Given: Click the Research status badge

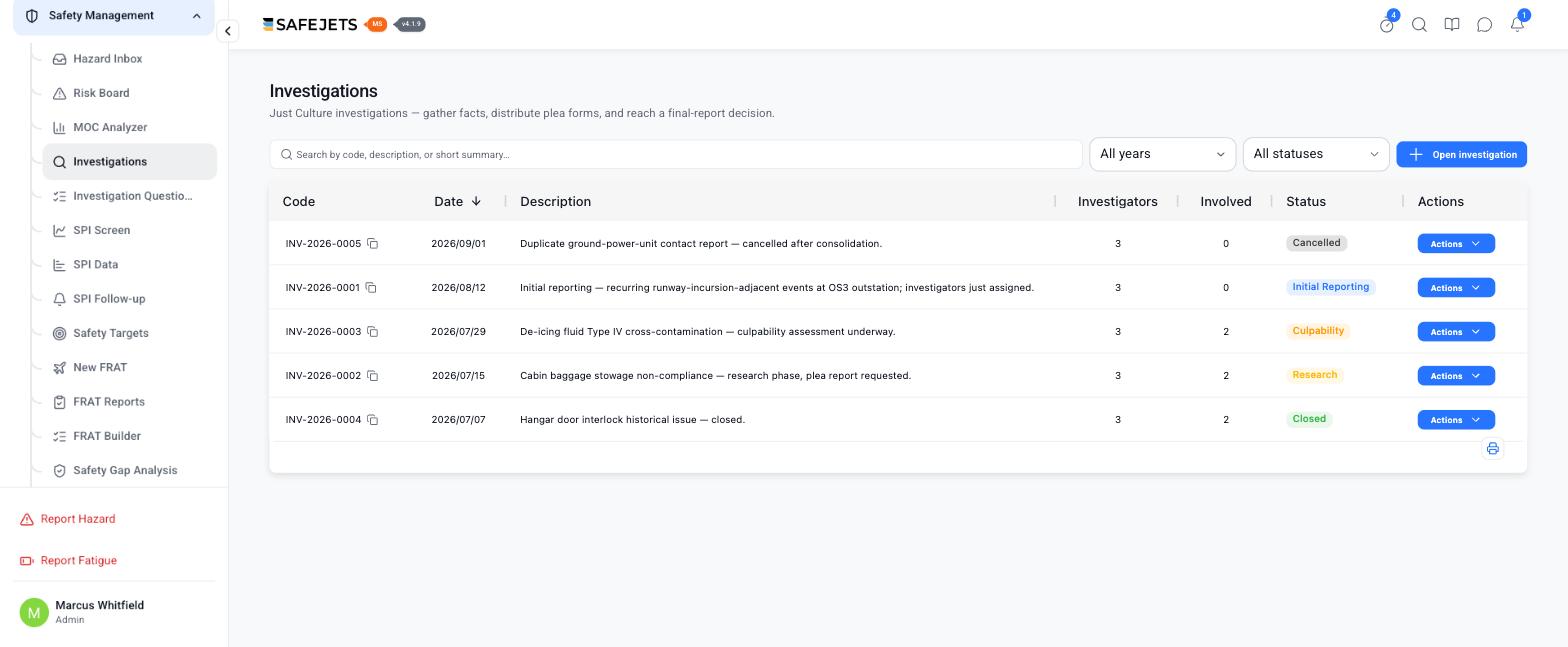Looking at the screenshot, I should (x=1314, y=375).
